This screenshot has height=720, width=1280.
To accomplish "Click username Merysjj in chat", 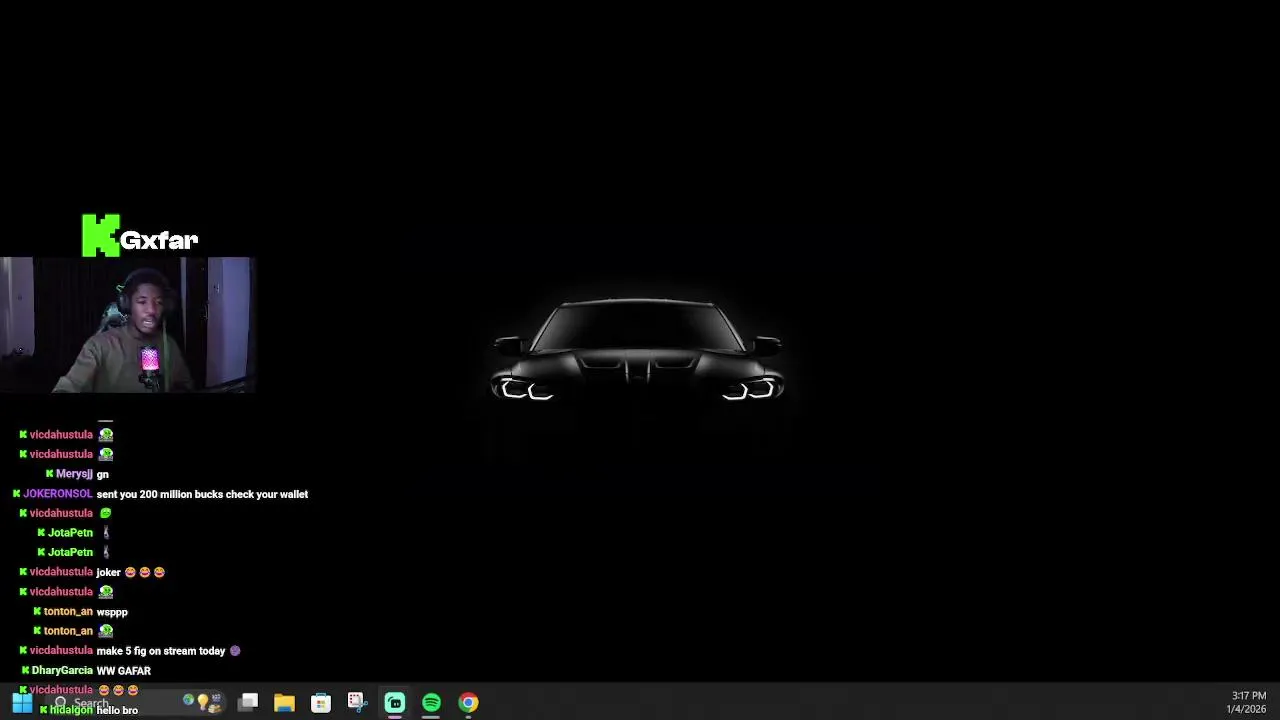I will pyautogui.click(x=74, y=474).
